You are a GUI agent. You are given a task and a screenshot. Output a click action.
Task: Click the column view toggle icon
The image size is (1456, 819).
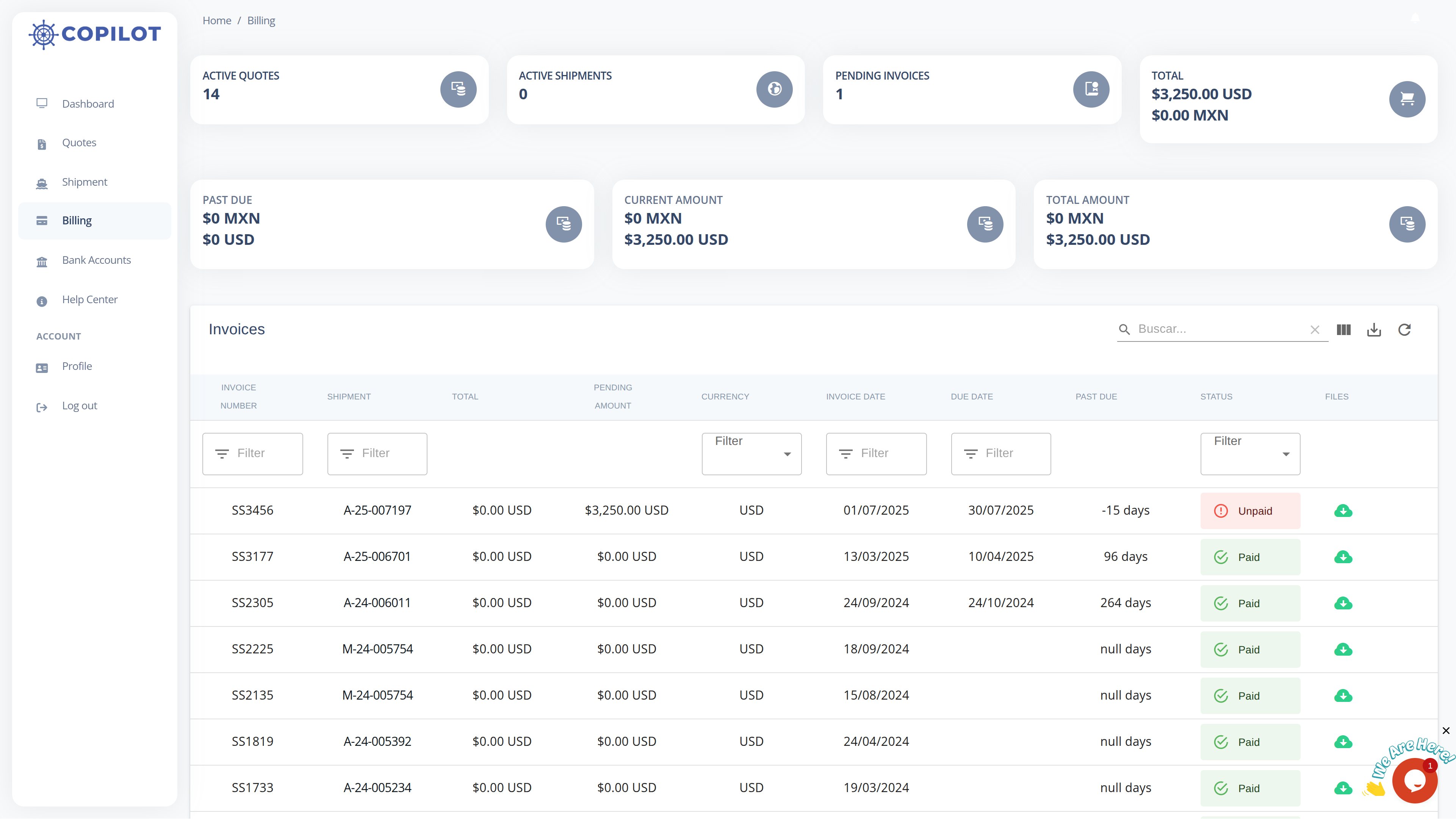point(1343,329)
